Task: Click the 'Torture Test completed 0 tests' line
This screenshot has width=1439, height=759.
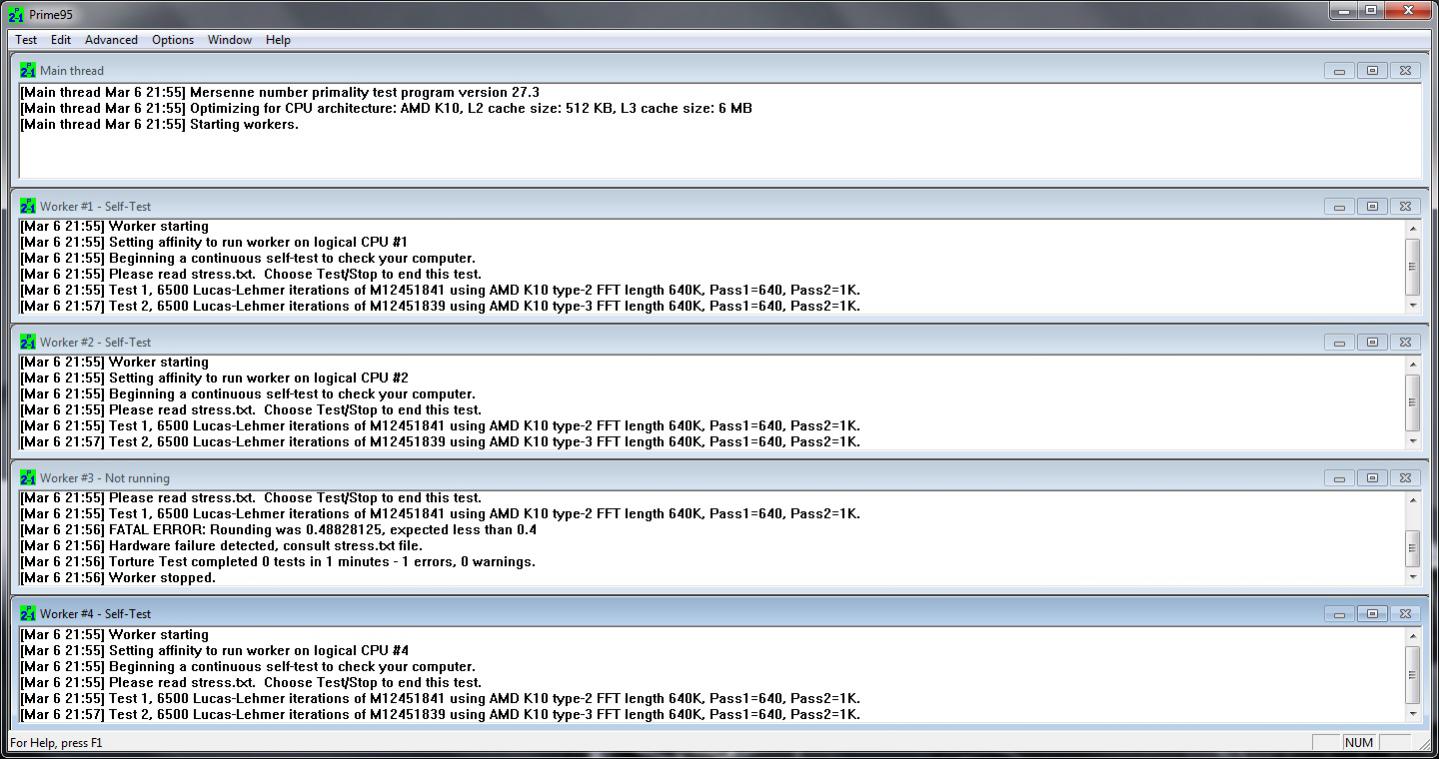Action: pyautogui.click(x=278, y=562)
